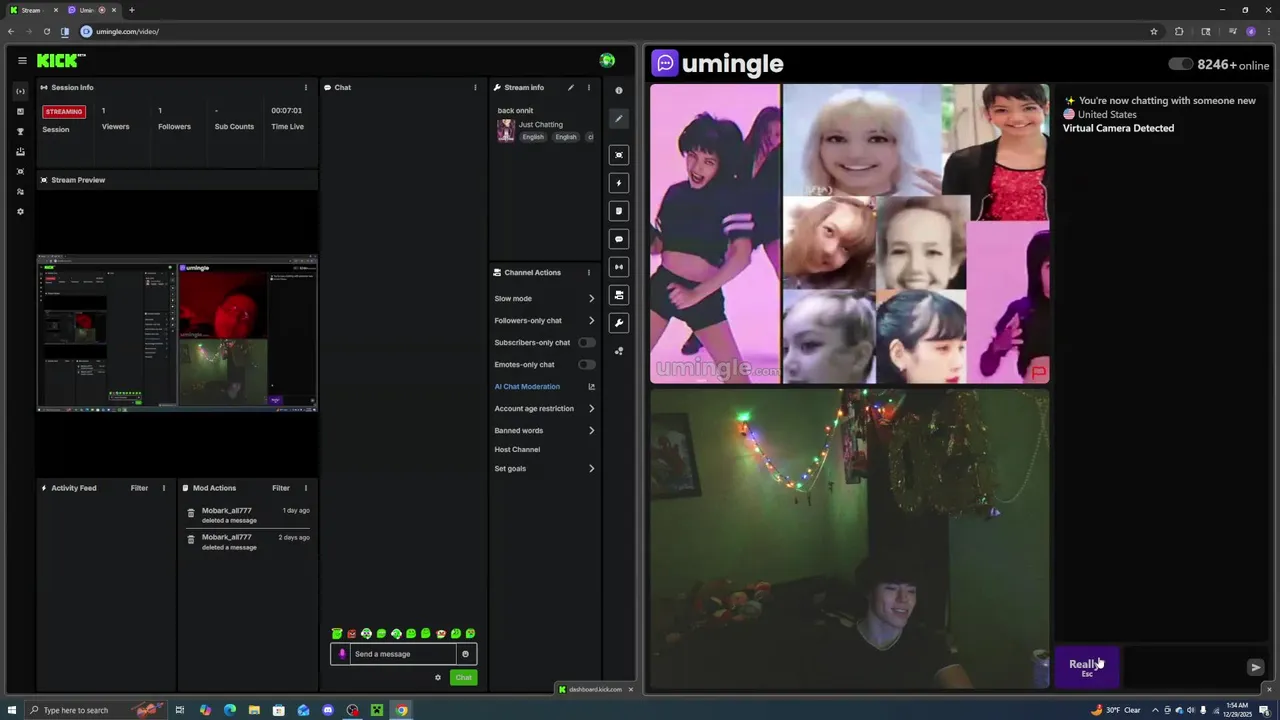1280x720 pixels.
Task: Open Discord from the taskbar
Action: (328, 710)
